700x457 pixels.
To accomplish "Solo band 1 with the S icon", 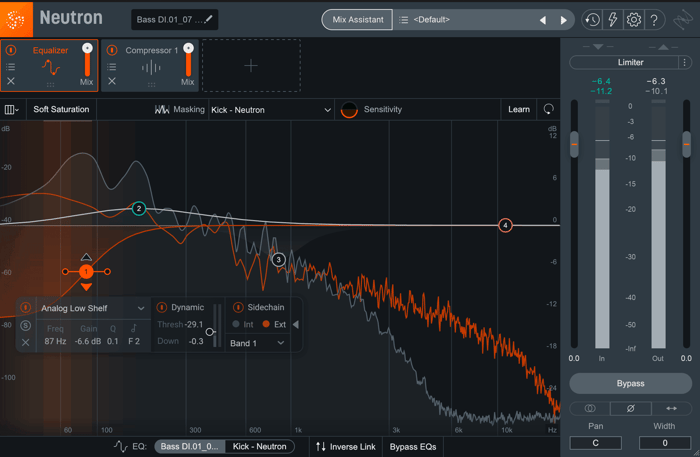I will point(25,325).
